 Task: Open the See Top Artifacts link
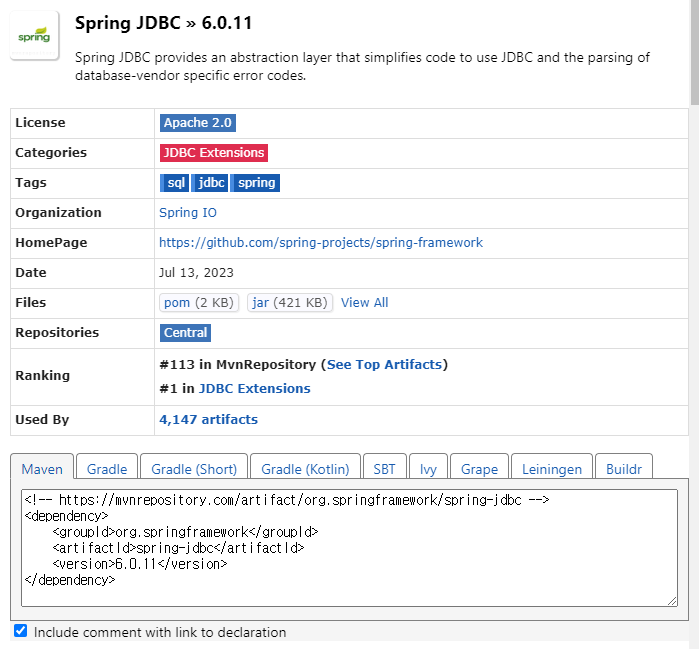[x=384, y=365]
